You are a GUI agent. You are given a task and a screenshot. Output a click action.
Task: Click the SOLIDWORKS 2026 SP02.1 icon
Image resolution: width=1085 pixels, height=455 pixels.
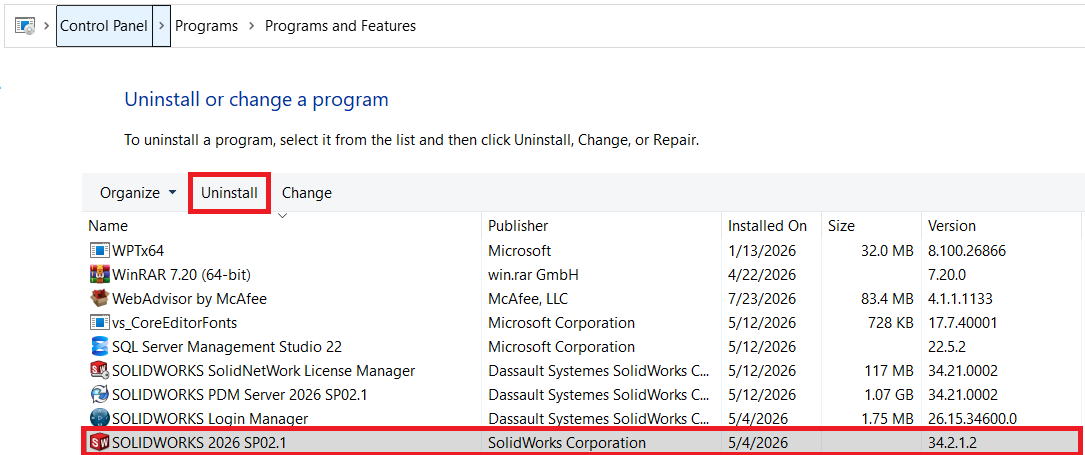click(x=100, y=442)
